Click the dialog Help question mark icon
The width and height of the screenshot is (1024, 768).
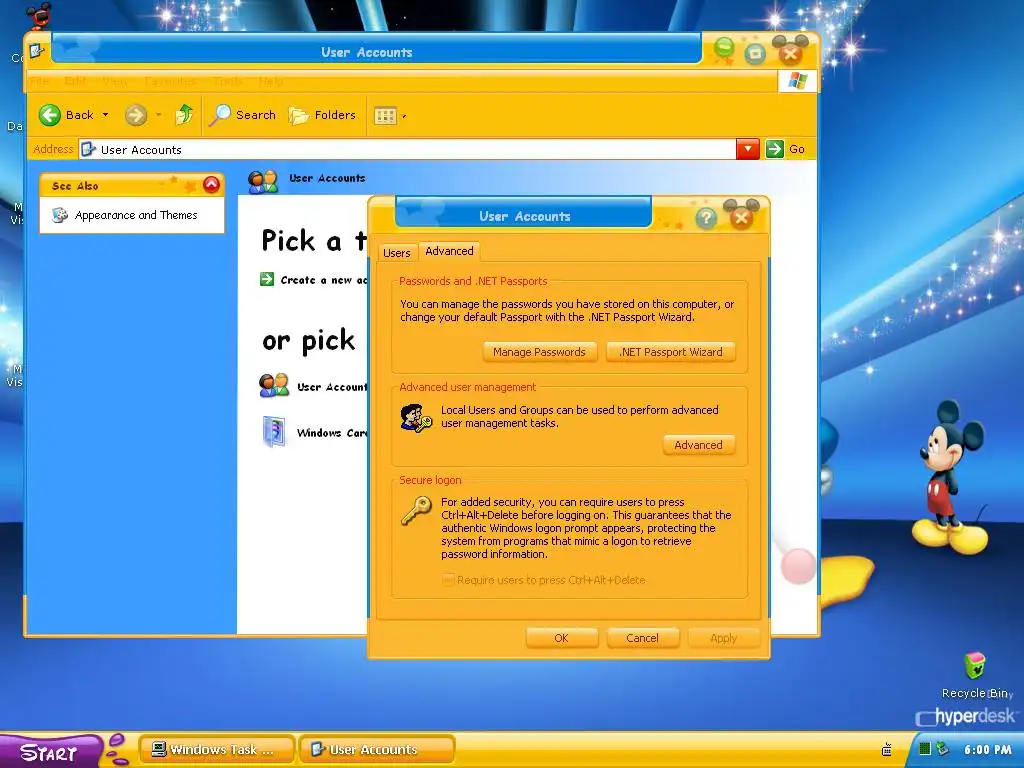(x=706, y=217)
